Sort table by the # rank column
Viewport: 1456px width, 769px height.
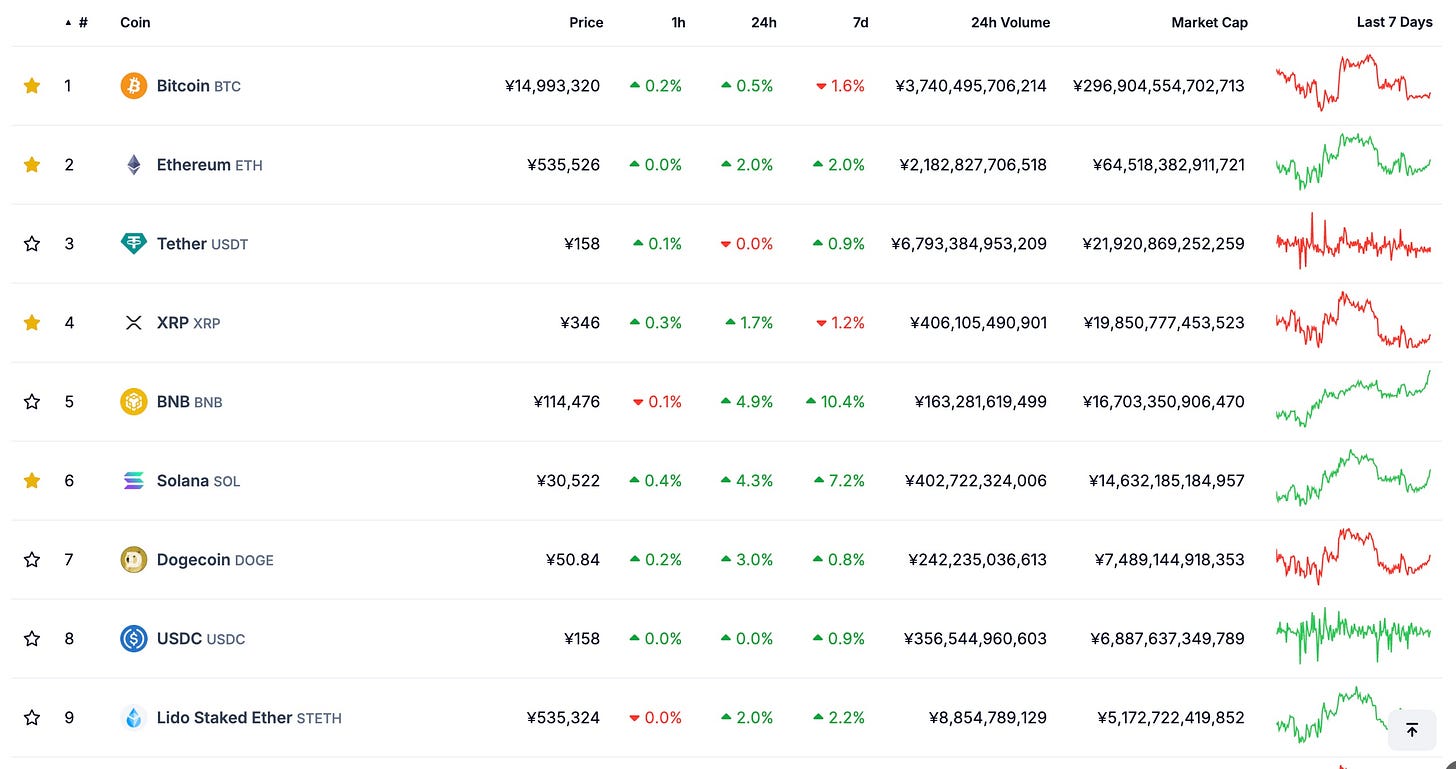[x=77, y=22]
